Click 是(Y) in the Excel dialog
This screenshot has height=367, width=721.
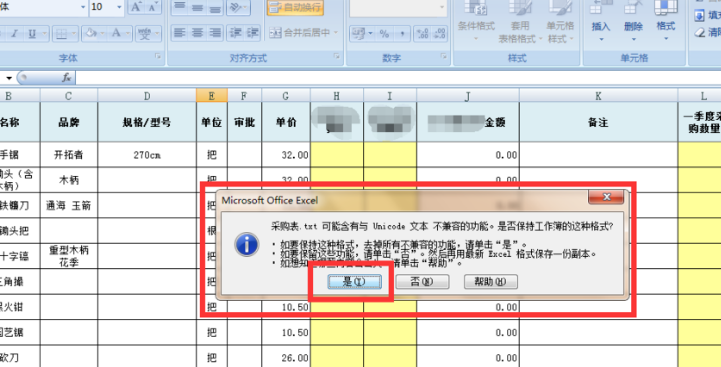pos(354,281)
